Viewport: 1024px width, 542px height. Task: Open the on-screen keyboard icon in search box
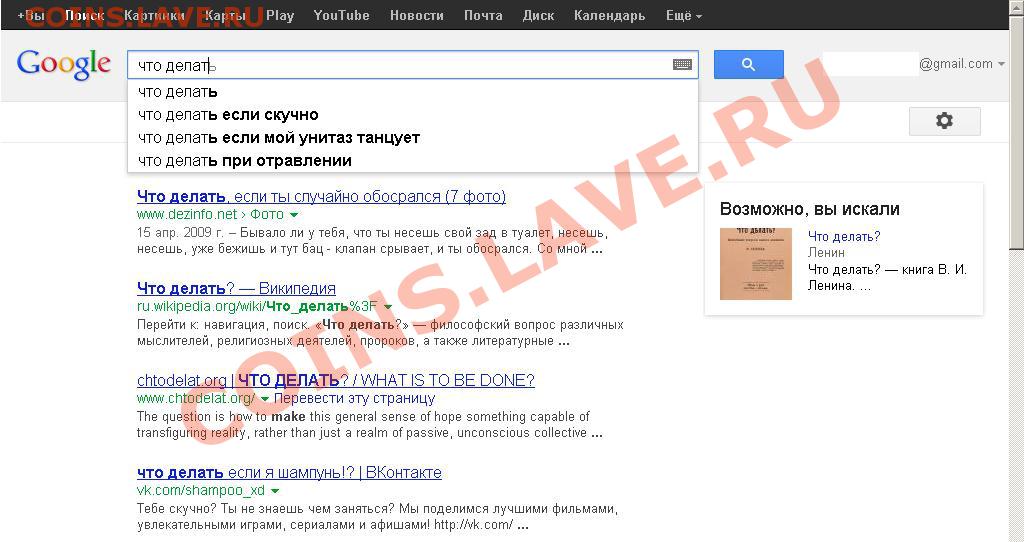pos(682,65)
